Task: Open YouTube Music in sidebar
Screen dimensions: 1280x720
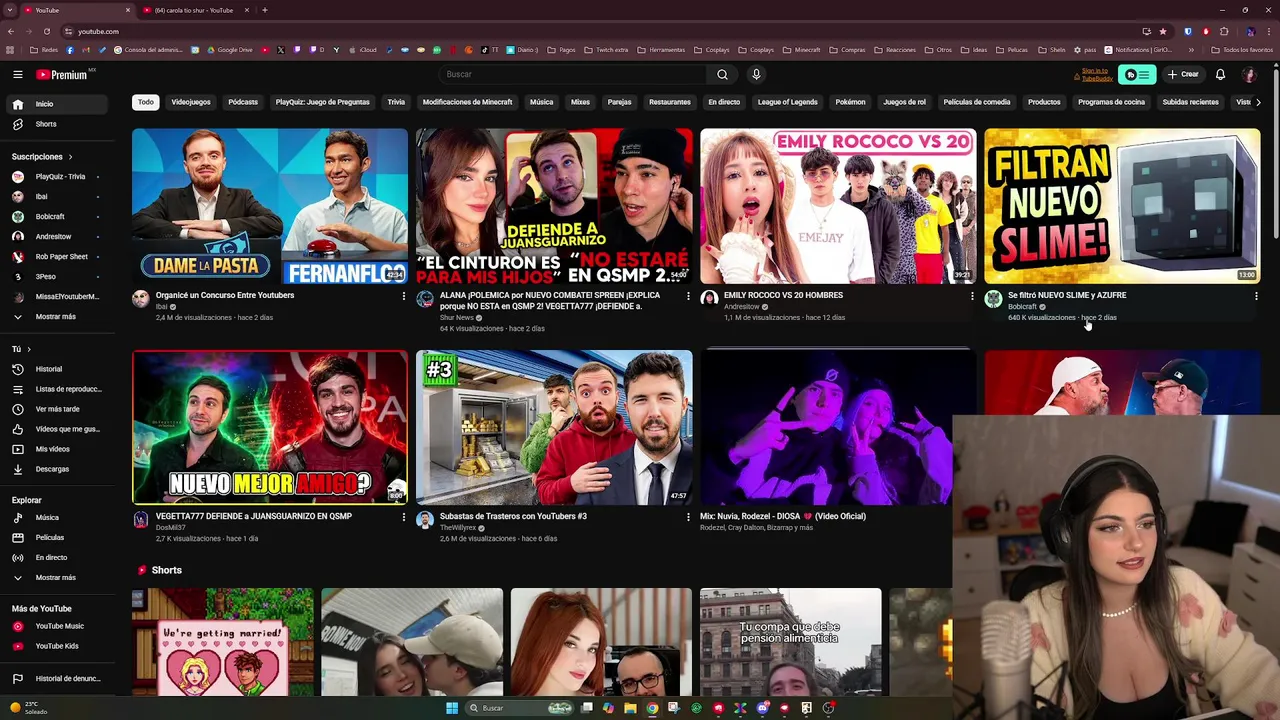Action: pyautogui.click(x=57, y=626)
